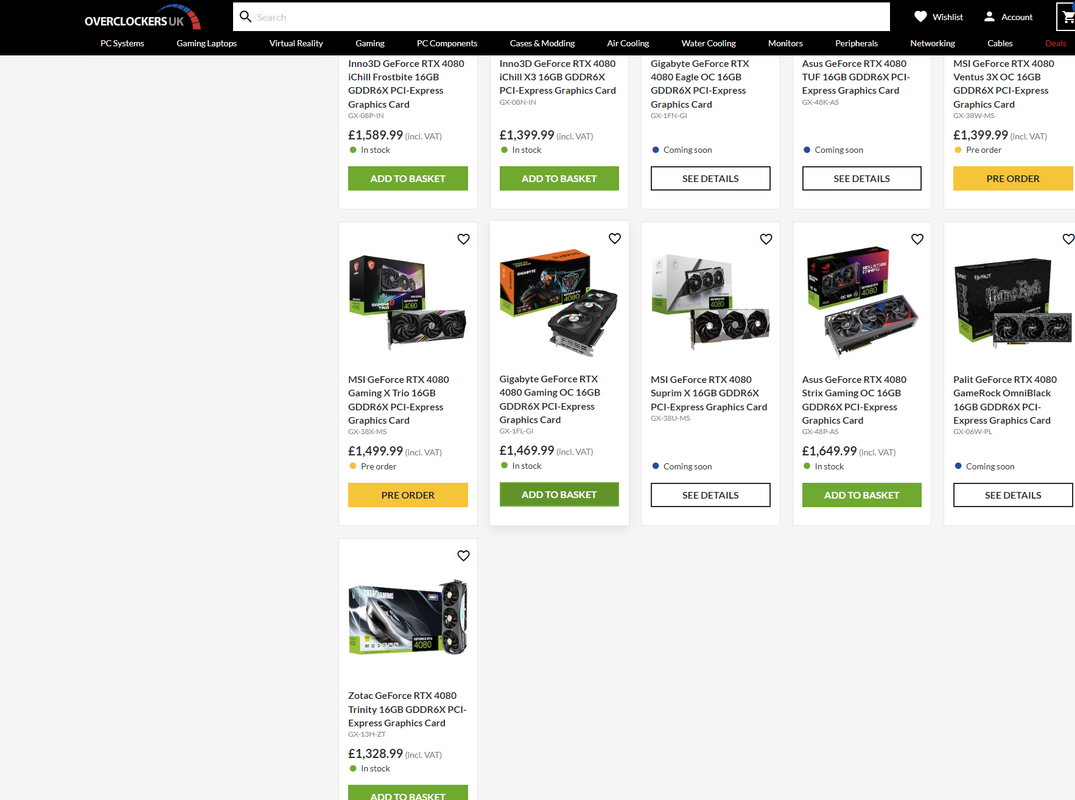The width and height of the screenshot is (1075, 800).
Task: Add Zotac Trinity to basket
Action: [408, 793]
